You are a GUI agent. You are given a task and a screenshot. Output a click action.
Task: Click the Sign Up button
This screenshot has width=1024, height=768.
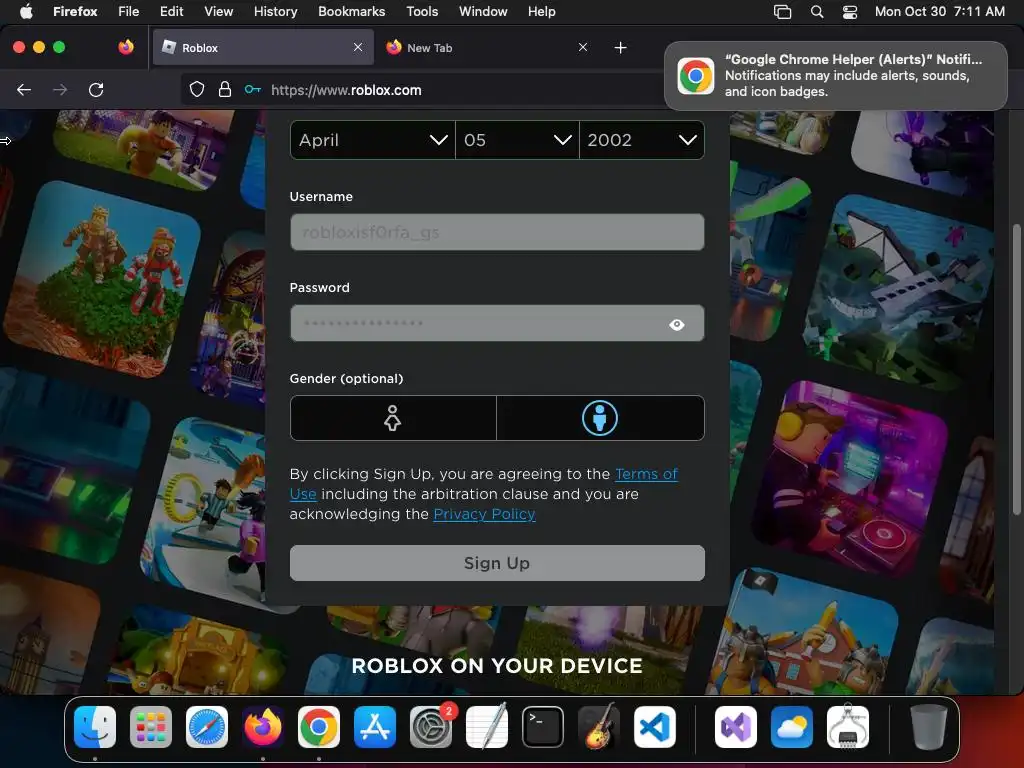click(x=497, y=563)
